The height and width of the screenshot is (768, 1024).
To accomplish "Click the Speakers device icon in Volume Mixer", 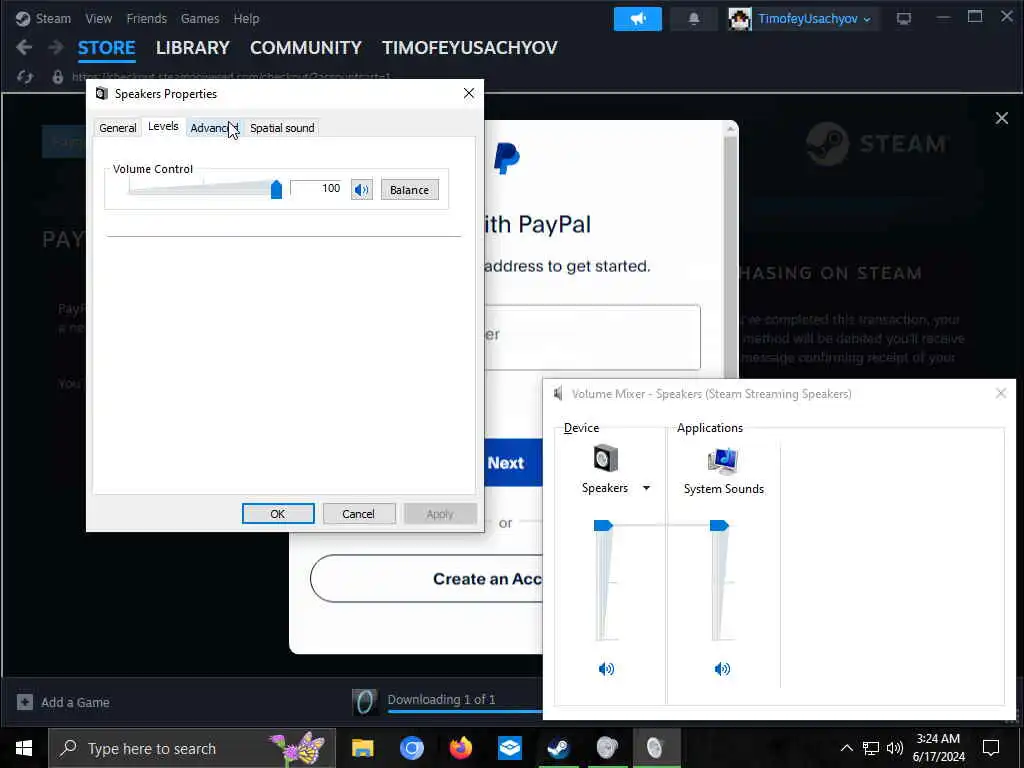I will point(605,458).
